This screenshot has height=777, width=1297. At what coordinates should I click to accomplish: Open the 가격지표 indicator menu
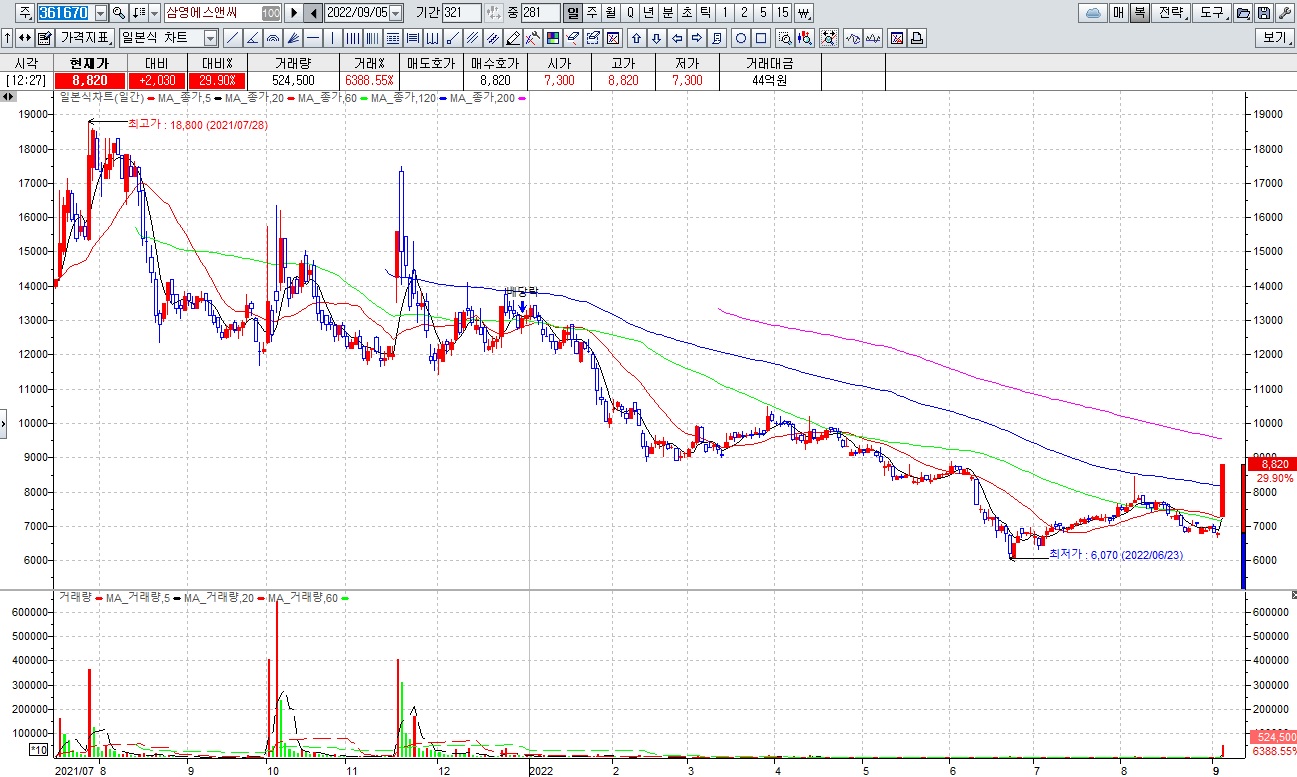85,38
